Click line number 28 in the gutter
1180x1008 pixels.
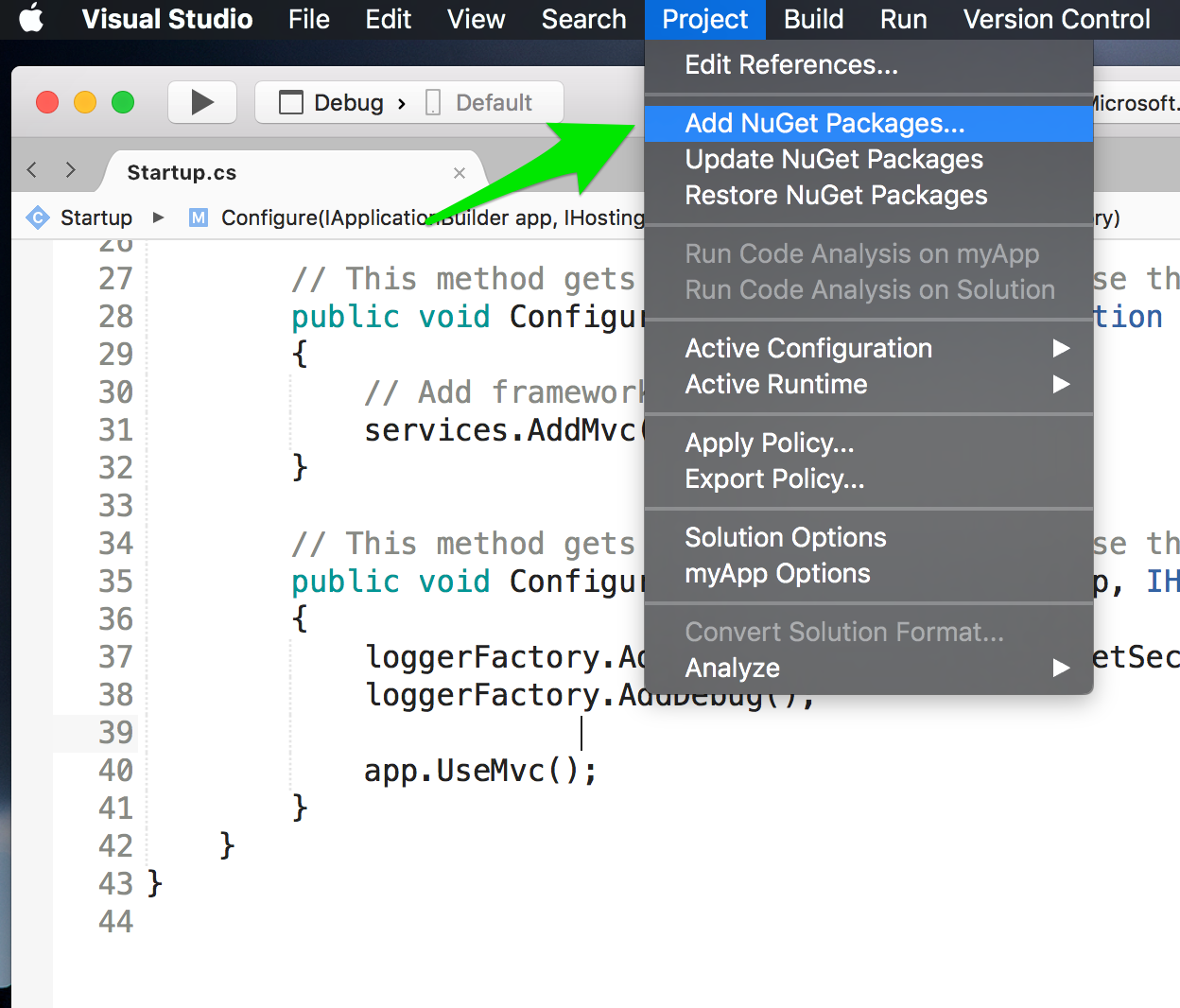point(115,316)
